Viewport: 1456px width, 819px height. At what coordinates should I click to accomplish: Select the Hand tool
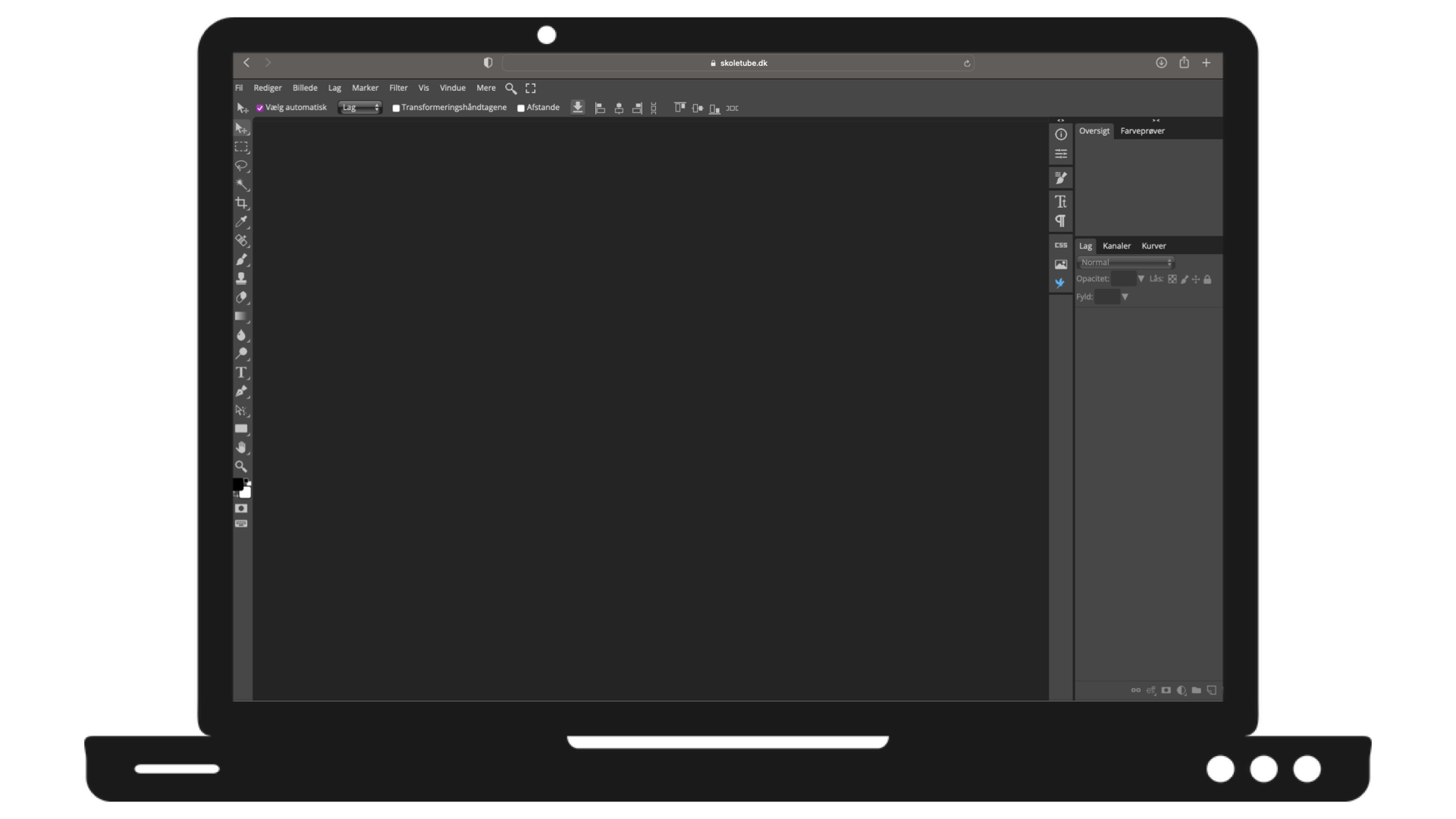(241, 447)
